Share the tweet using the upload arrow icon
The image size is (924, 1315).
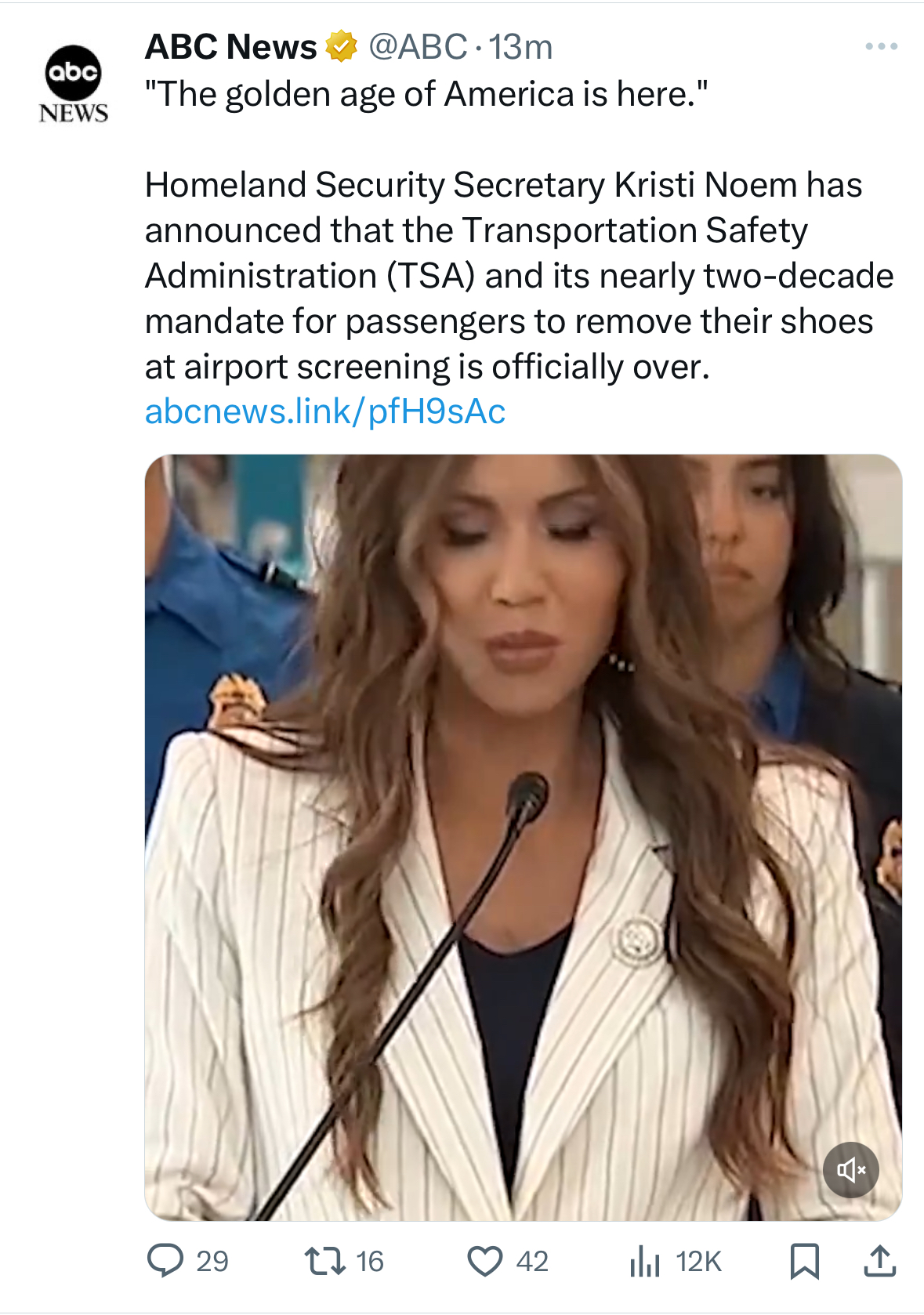click(x=879, y=1261)
